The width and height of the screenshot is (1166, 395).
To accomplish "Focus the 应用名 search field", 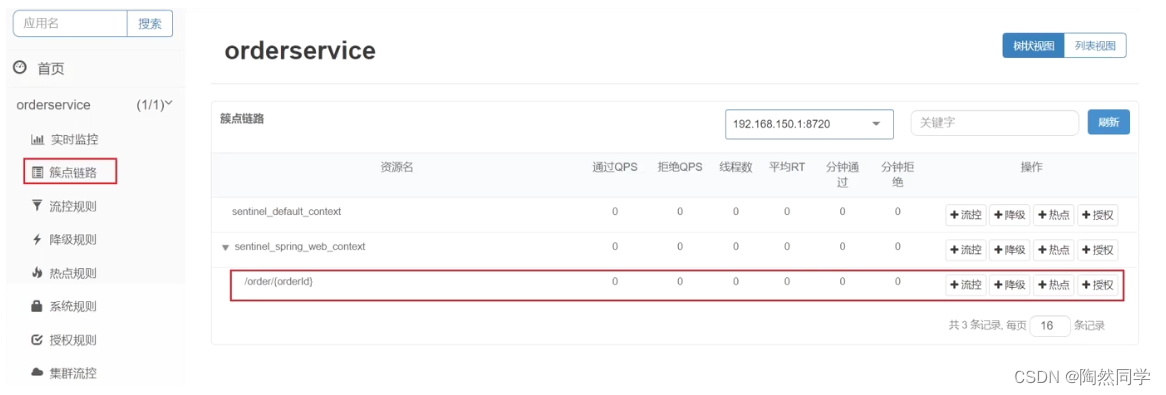I will 71,24.
